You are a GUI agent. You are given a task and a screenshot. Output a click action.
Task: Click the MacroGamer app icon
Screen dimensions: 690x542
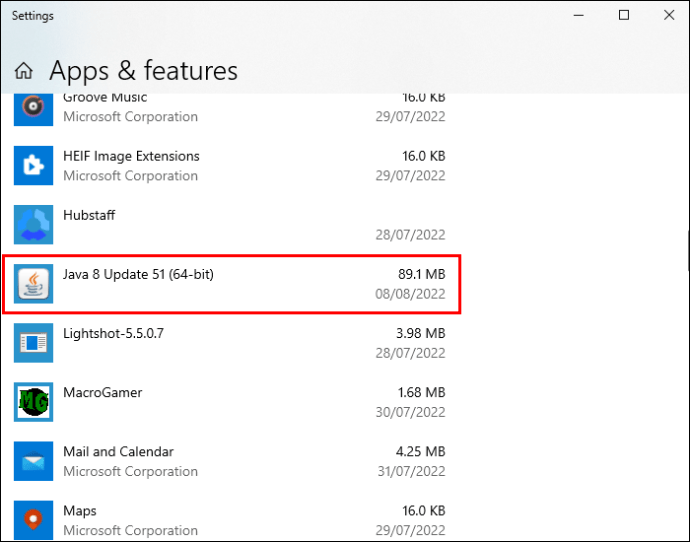(x=34, y=402)
